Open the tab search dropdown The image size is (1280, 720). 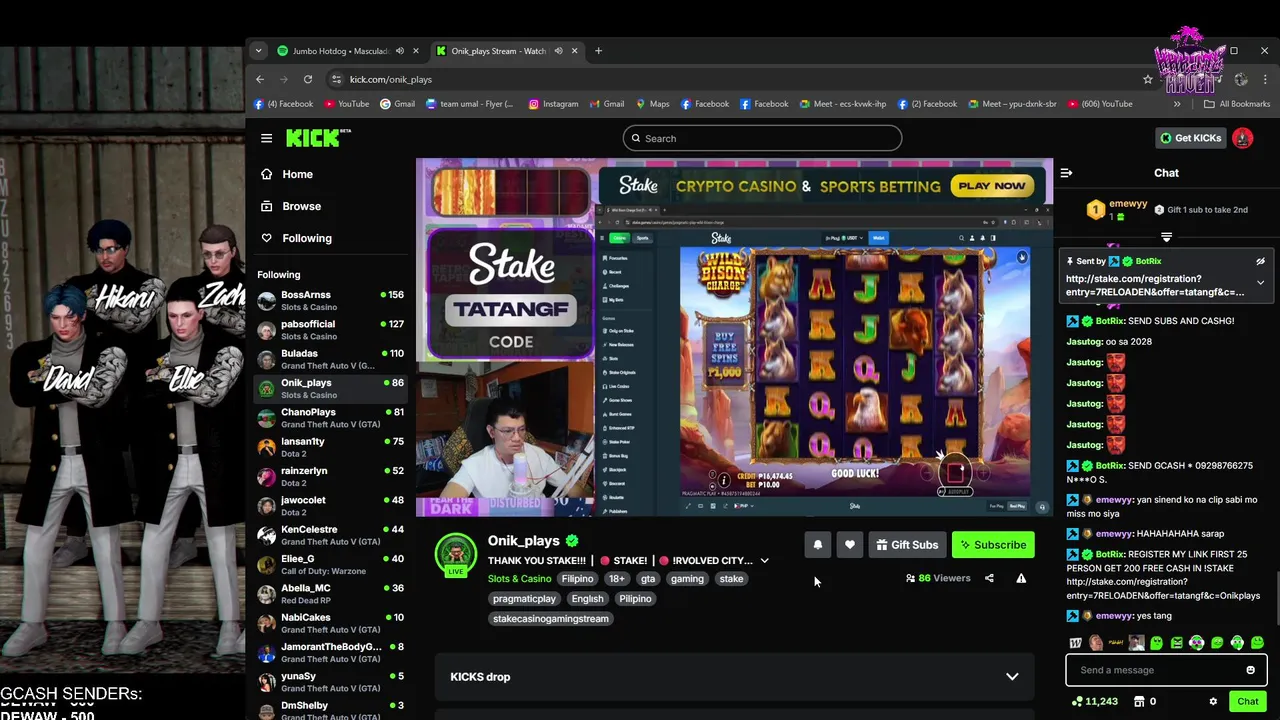click(258, 51)
